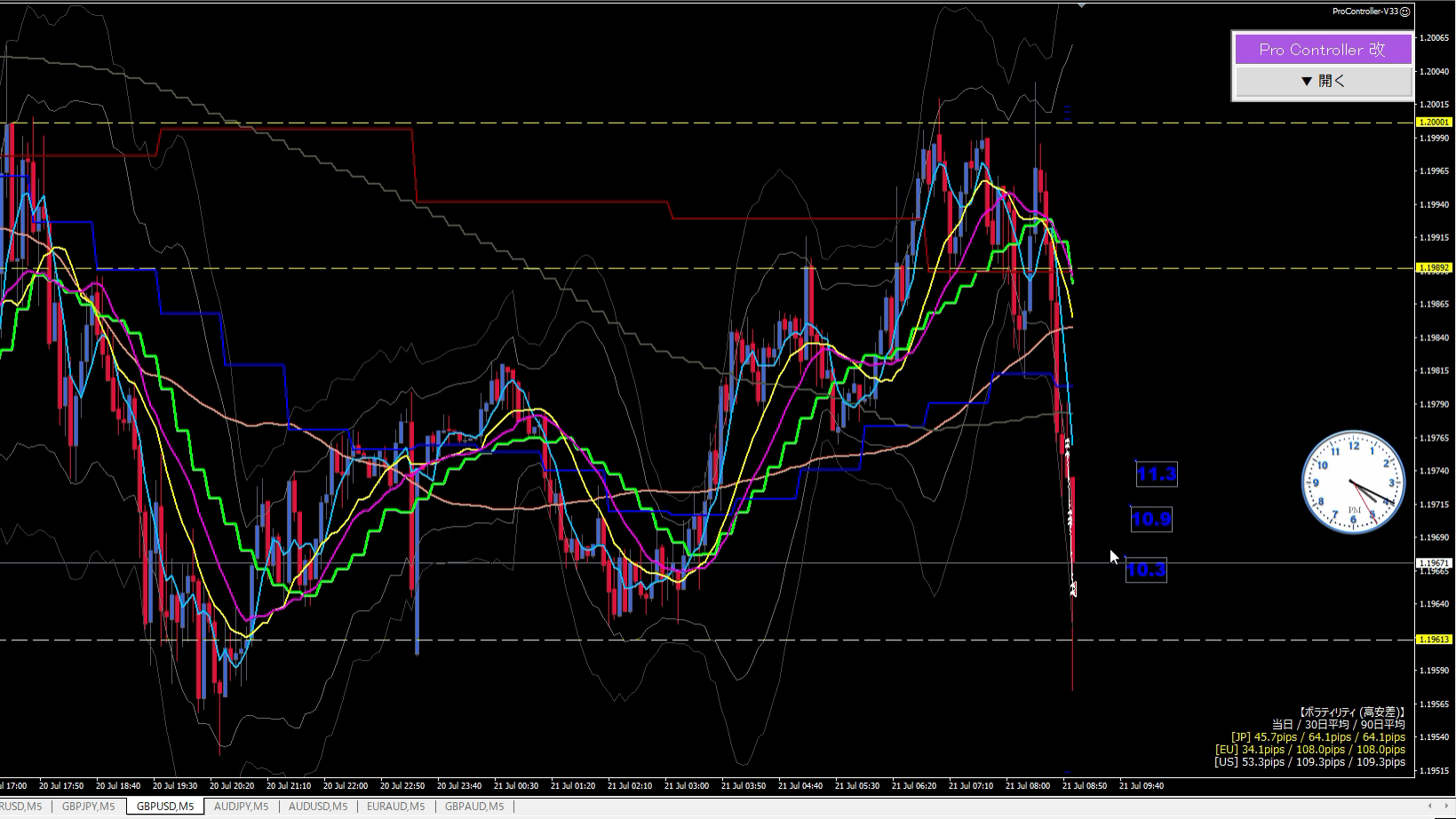
Task: Click the 1.19765 price scale value
Action: tap(1435, 438)
